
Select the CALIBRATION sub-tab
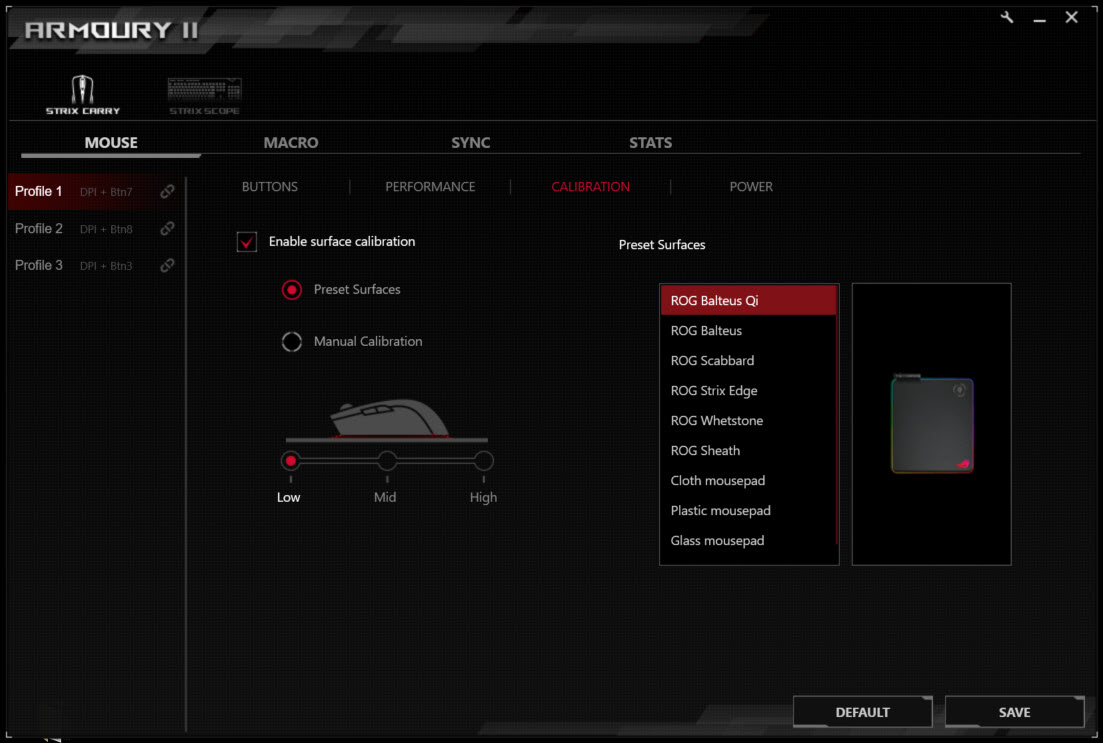[x=591, y=186]
